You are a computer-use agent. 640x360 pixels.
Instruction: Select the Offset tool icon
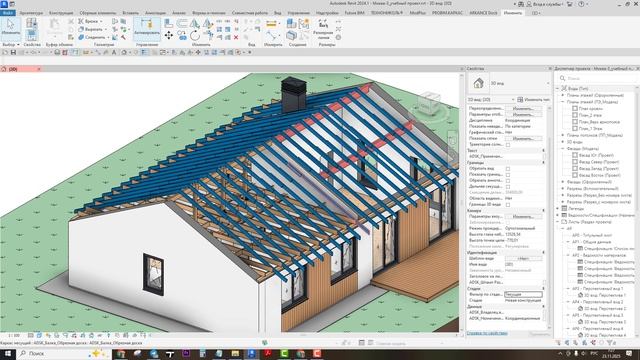point(182,24)
